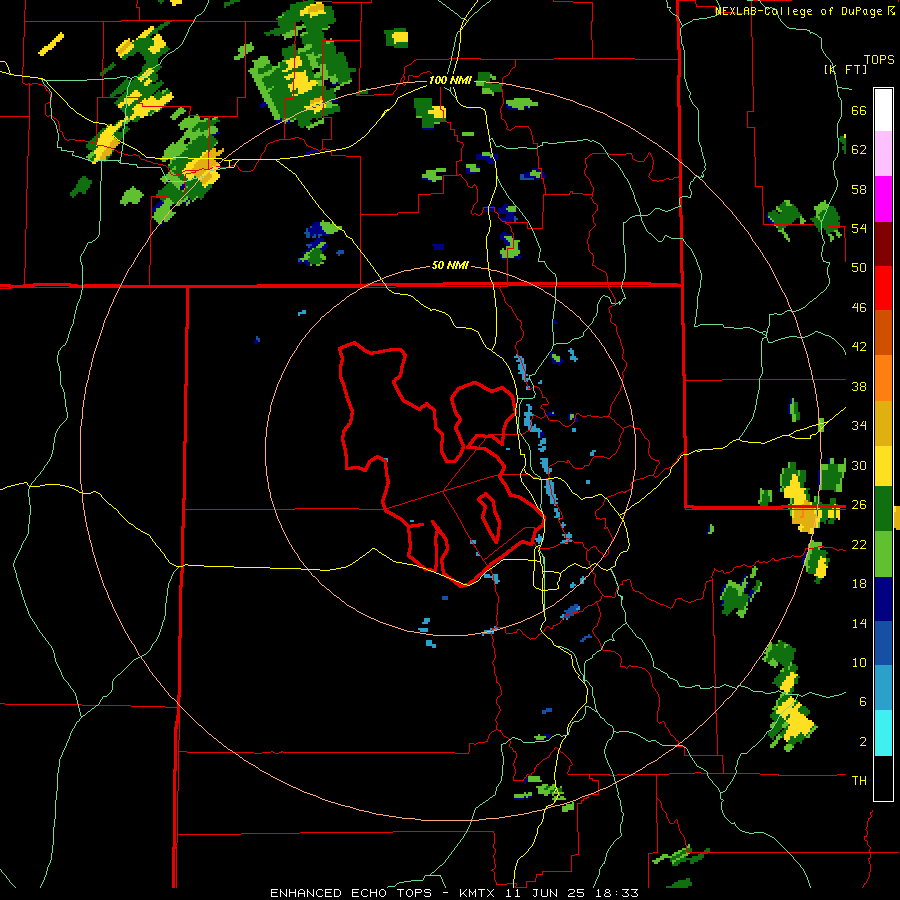The height and width of the screenshot is (900, 900).
Task: Click the bright red legend swatch
Action: point(883,288)
